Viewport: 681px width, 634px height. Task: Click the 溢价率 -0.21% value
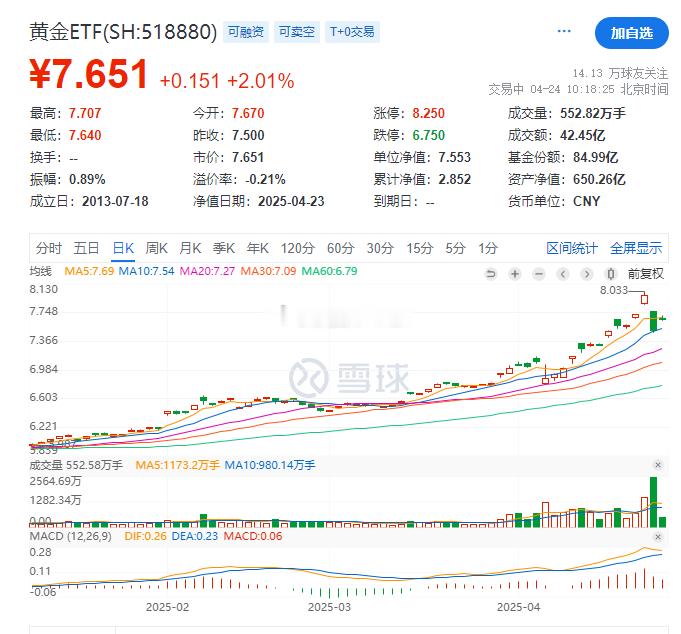coord(265,179)
